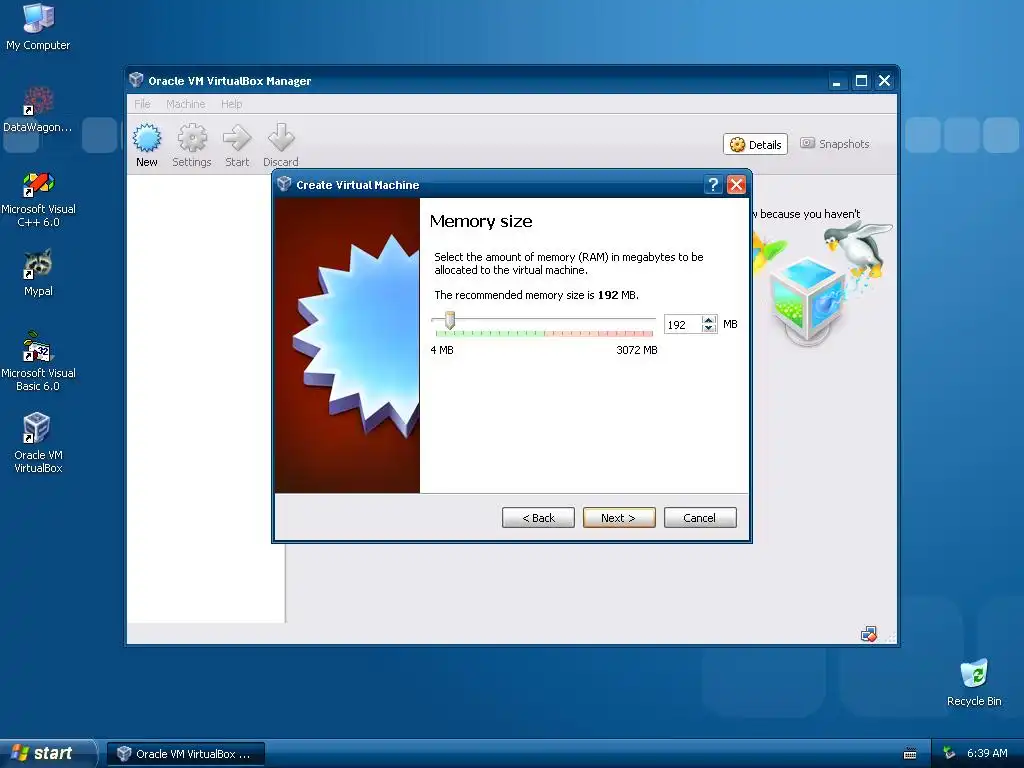Switch to the Details view
Viewport: 1024px width, 768px height.
756,144
